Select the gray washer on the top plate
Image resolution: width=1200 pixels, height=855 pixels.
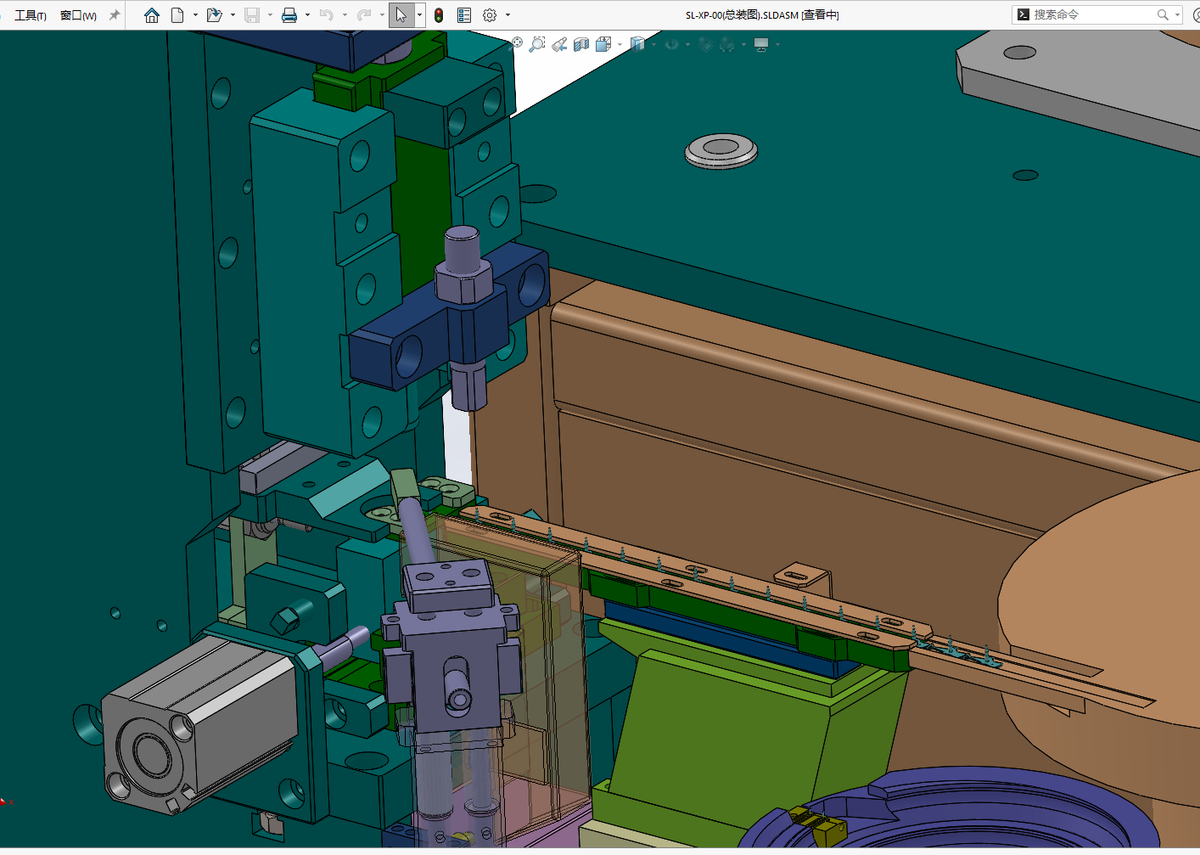coord(720,150)
